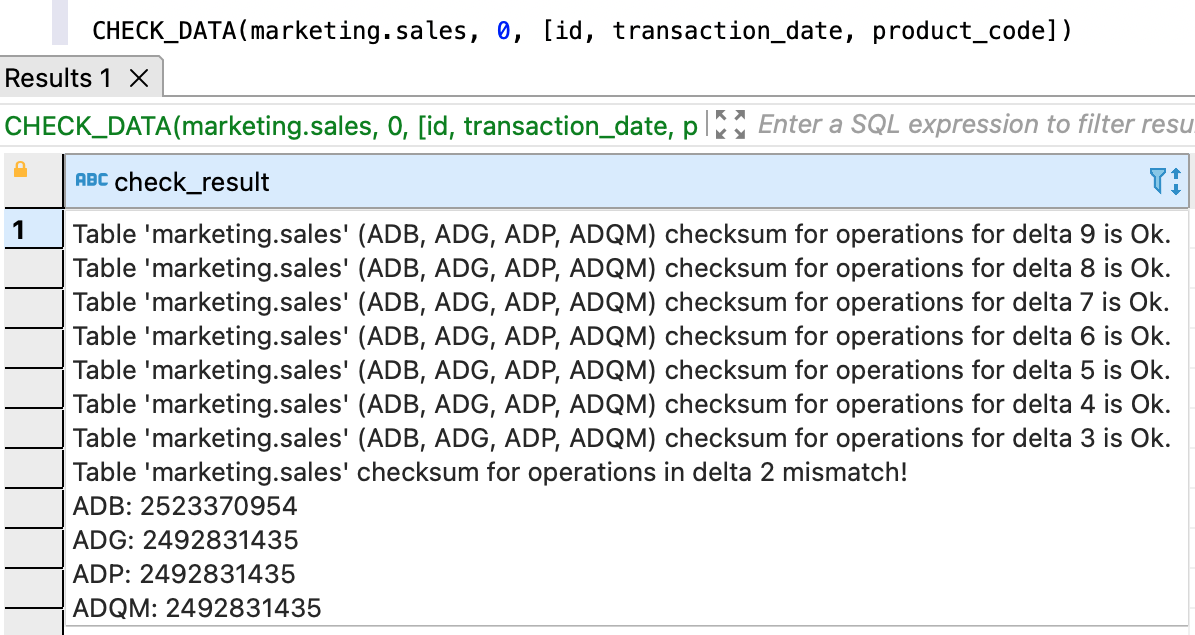Select the Results 1 tab
Viewport: 1195px width, 635px height.
[58, 78]
